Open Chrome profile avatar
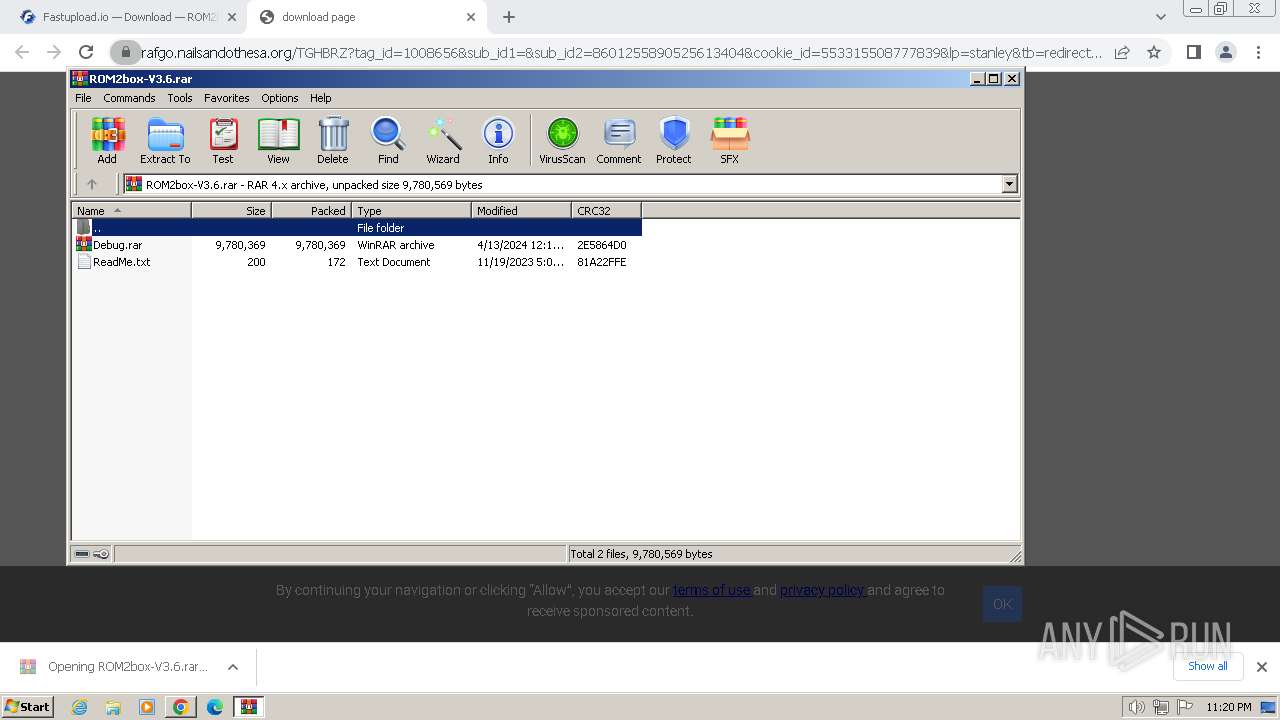This screenshot has height=720, width=1280. tap(1225, 52)
